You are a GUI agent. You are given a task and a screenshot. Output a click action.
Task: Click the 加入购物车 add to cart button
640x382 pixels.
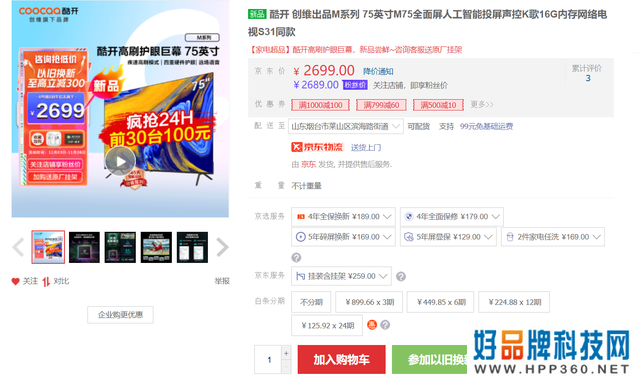342,360
